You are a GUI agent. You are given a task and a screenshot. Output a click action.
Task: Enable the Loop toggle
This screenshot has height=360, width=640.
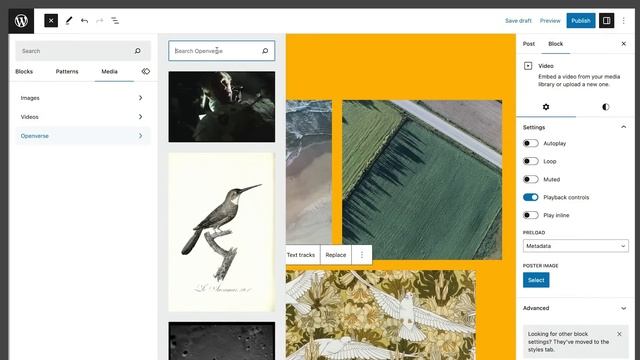531,161
